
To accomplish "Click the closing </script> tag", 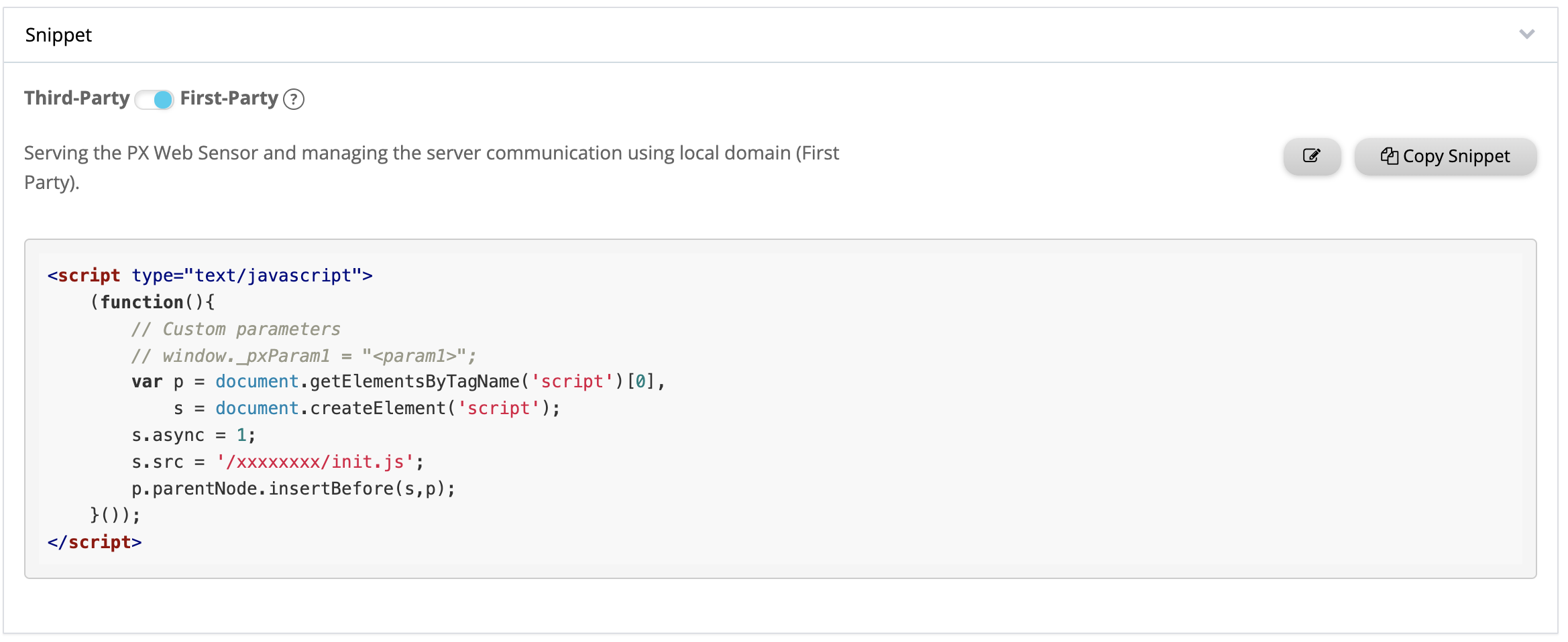I will (x=95, y=542).
